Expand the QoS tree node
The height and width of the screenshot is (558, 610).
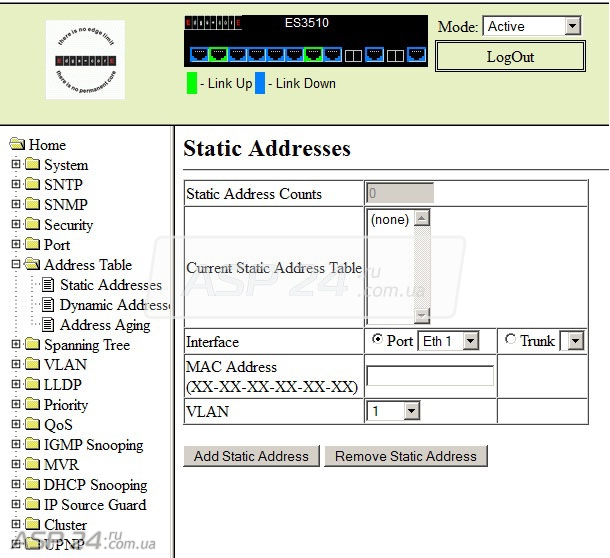[16, 424]
